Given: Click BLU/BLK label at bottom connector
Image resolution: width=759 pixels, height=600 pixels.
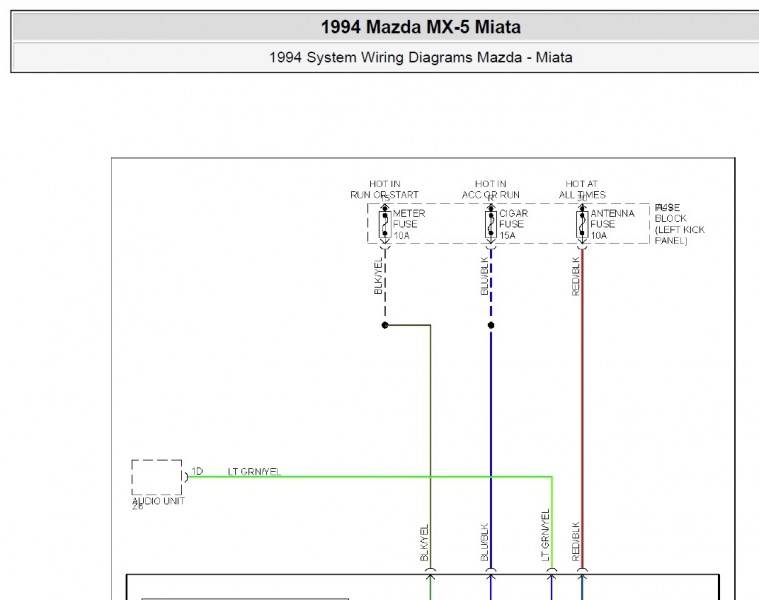Looking at the screenshot, I should pos(485,542).
